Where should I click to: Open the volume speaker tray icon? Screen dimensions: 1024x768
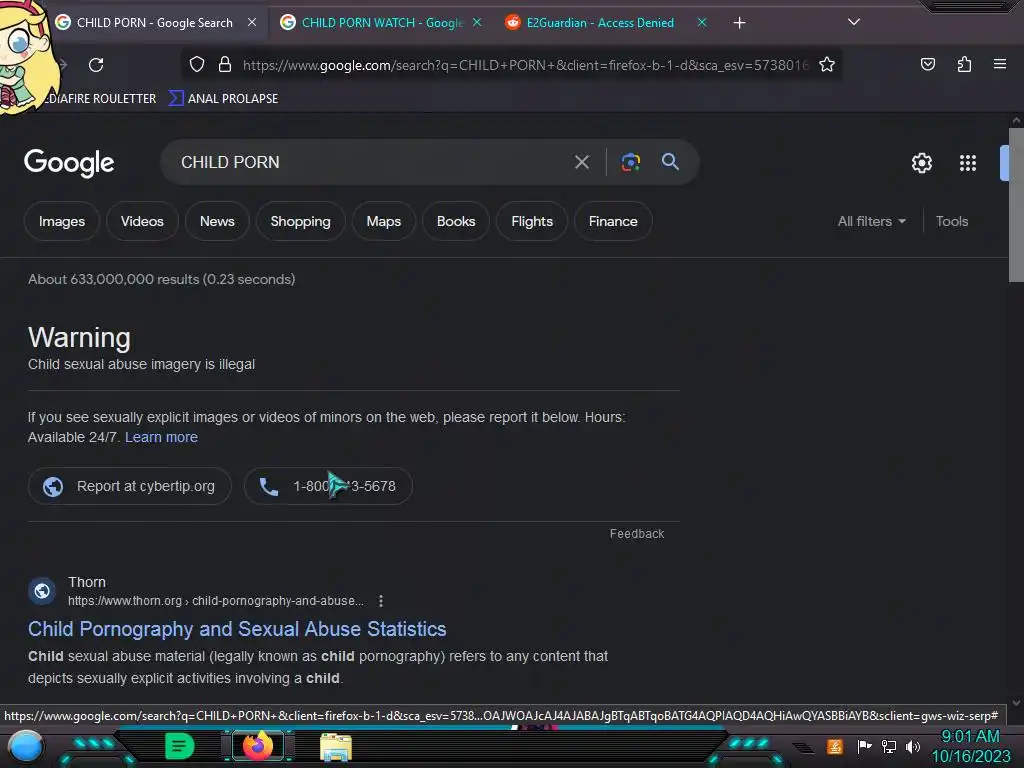[x=913, y=746]
